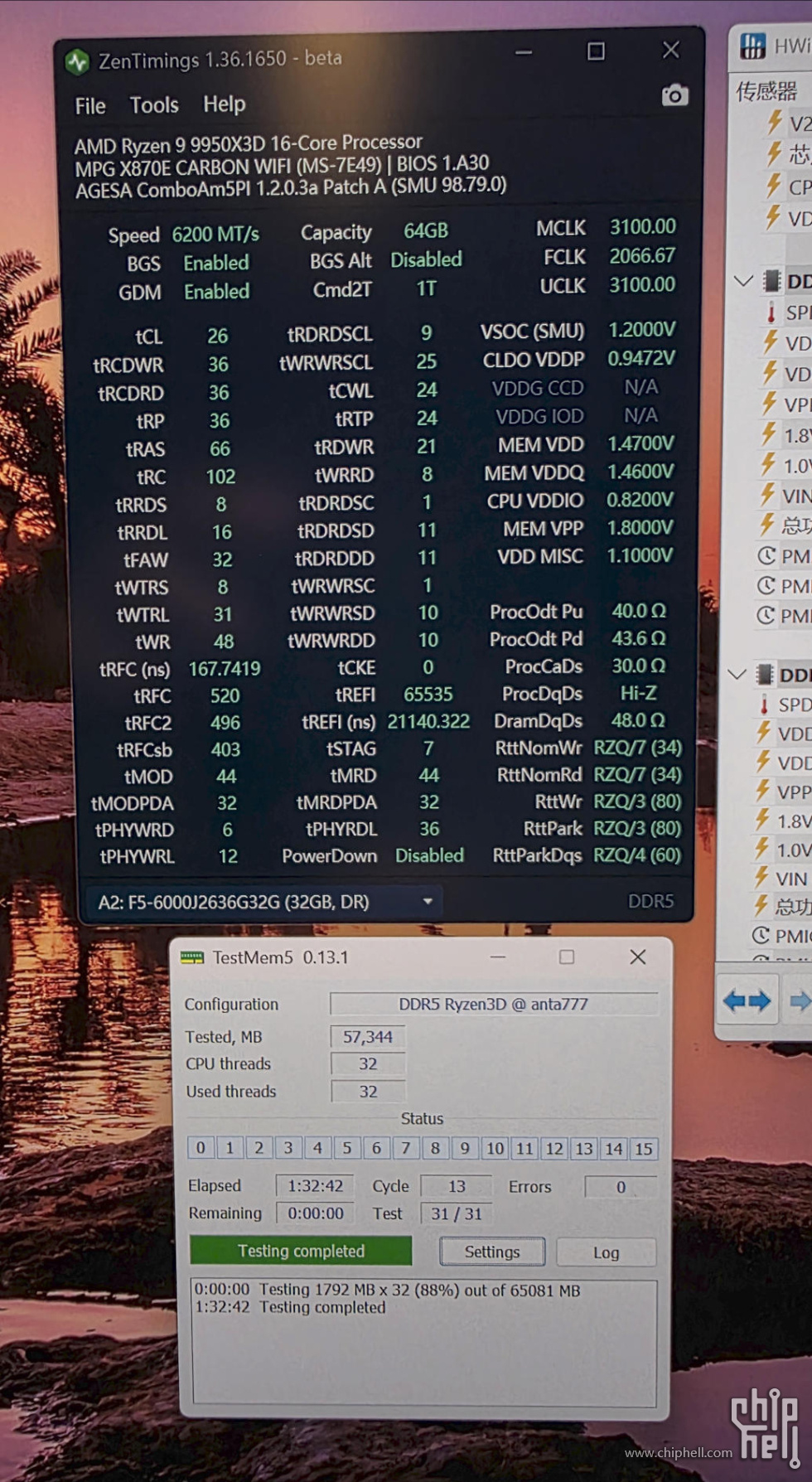Viewport: 812px width, 1482px height.
Task: Open the Help menu in ZenTimings
Action: pyautogui.click(x=225, y=104)
